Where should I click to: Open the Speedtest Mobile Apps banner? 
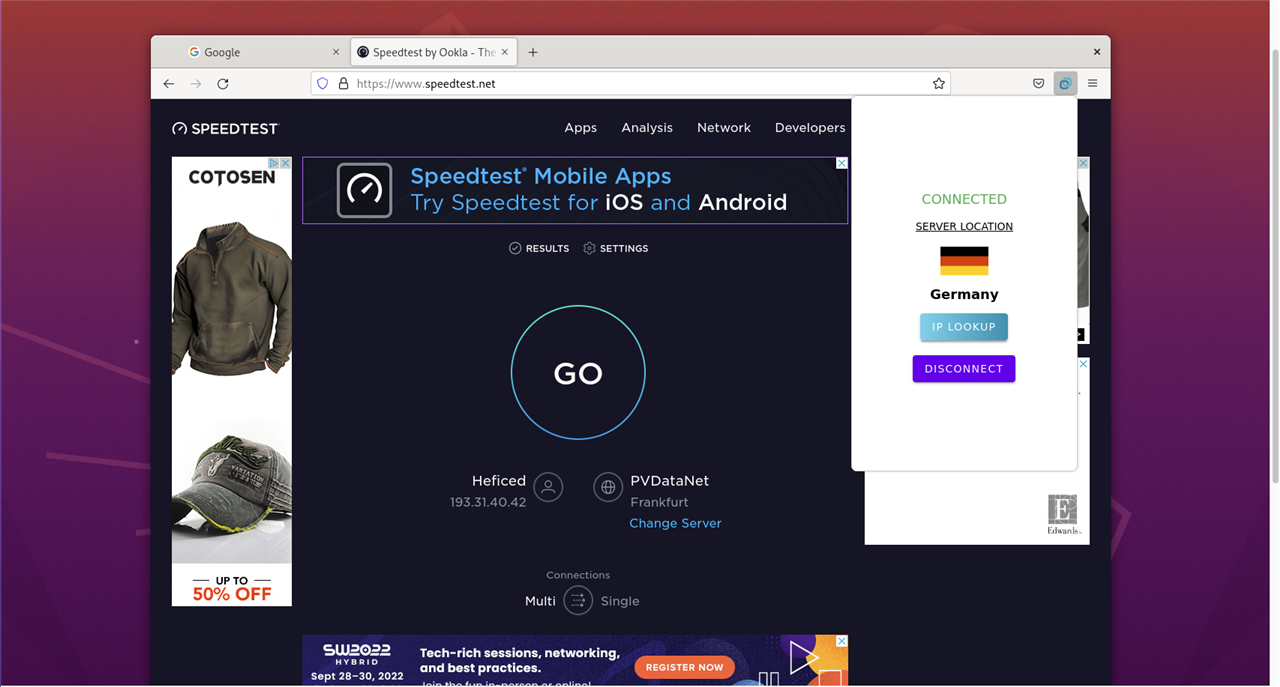click(575, 190)
